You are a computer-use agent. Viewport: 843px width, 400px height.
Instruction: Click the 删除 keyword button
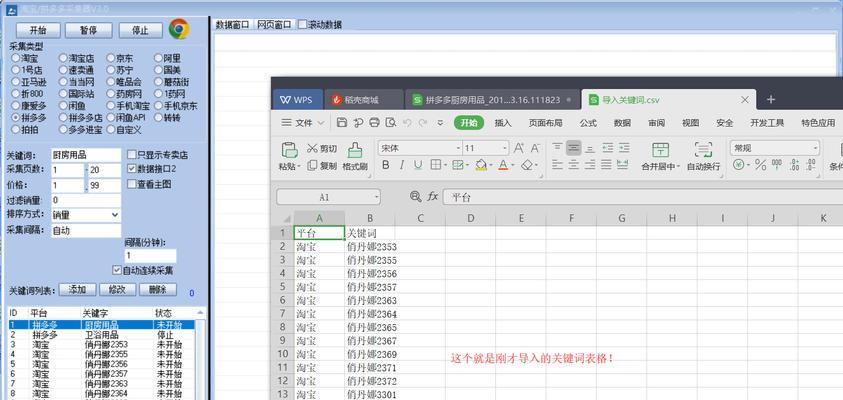[x=158, y=290]
